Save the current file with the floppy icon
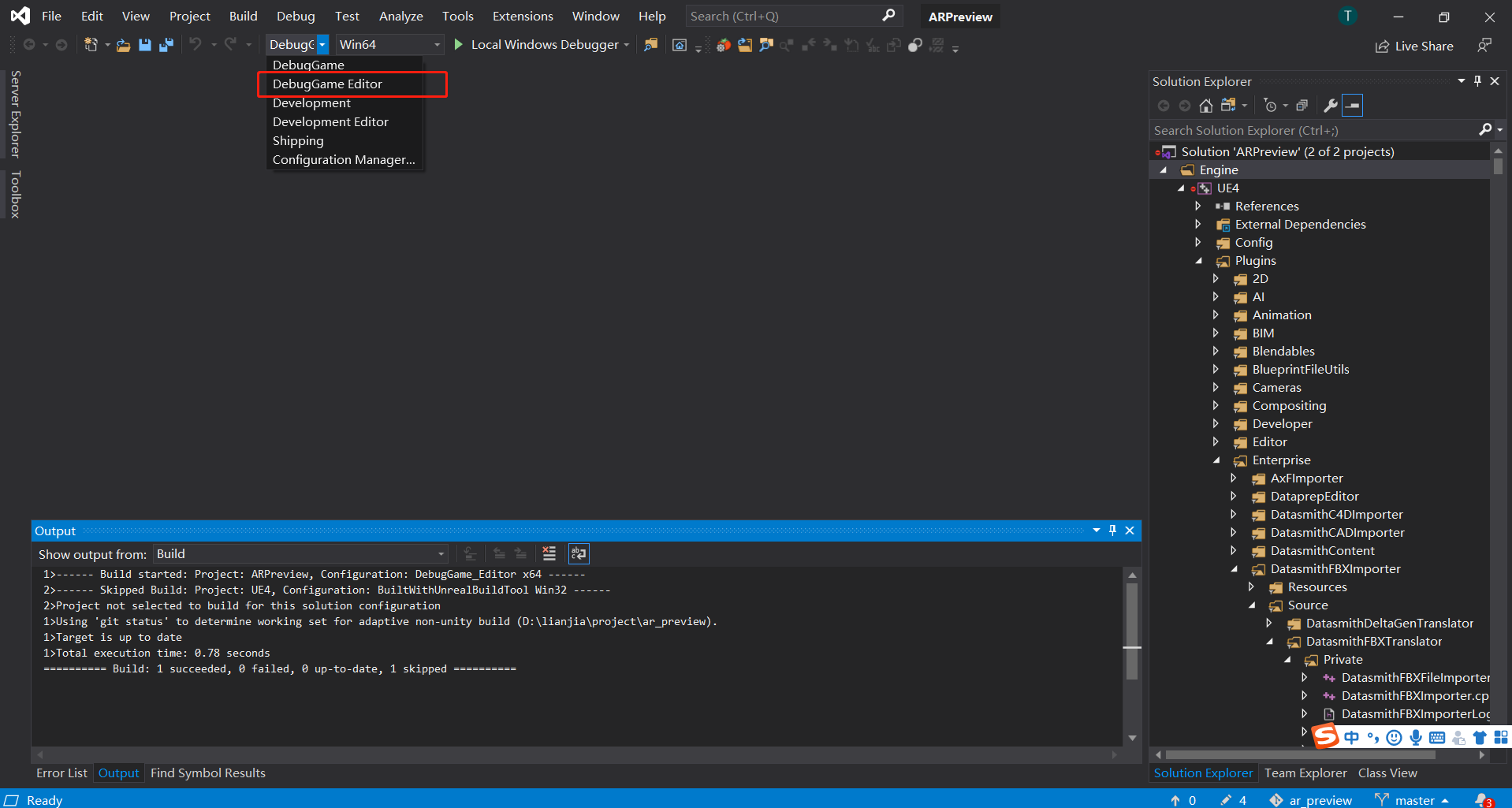The image size is (1512, 808). pyautogui.click(x=145, y=45)
